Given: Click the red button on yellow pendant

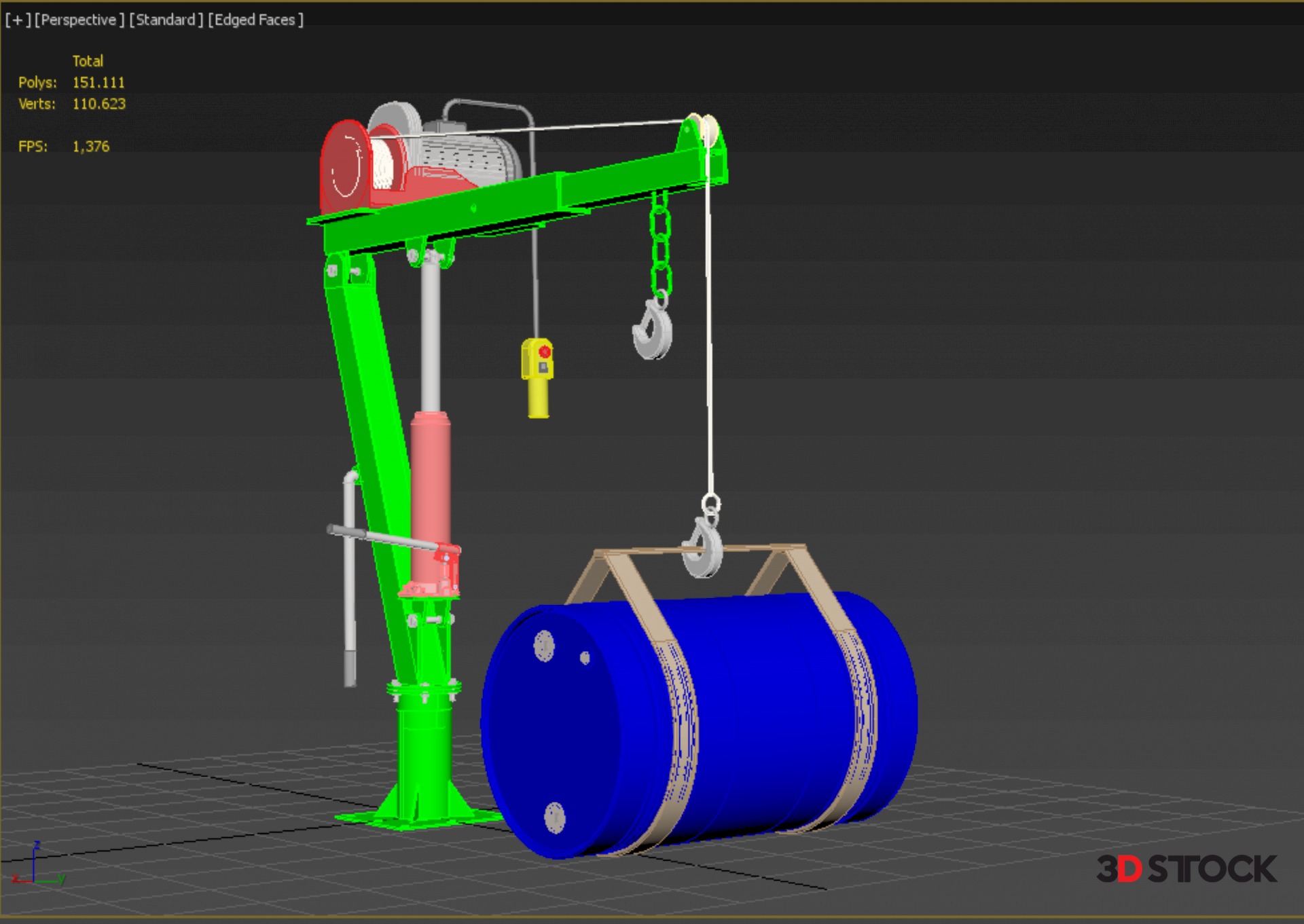Looking at the screenshot, I should point(544,352).
